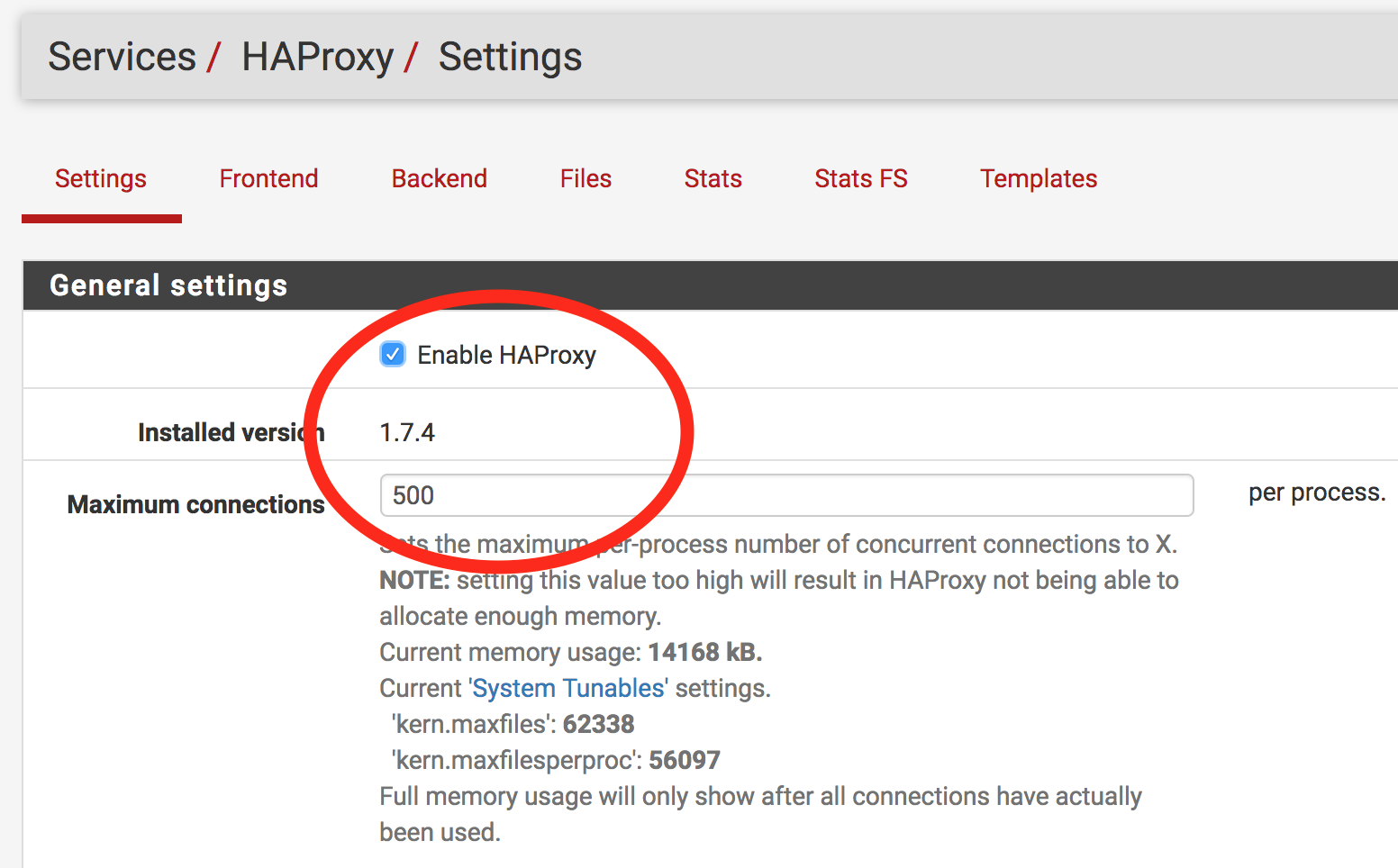
Task: View the Stats tab
Action: point(713,178)
